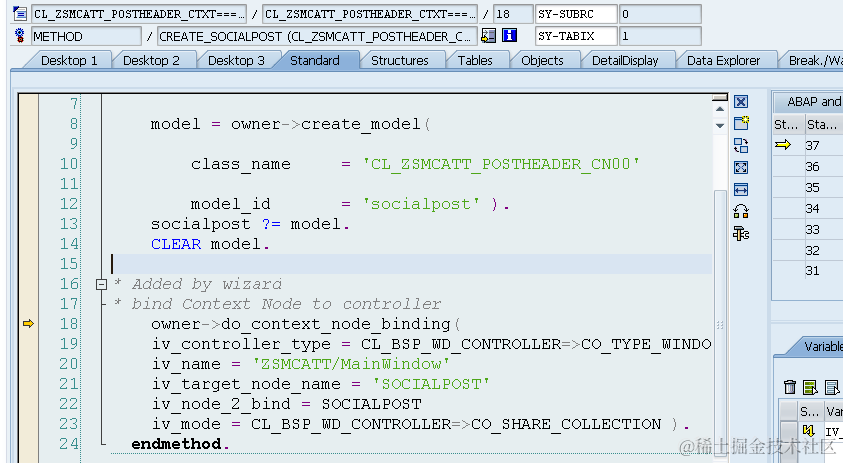843x463 pixels.
Task: Click the blue information icon in the header
Action: tap(509, 36)
